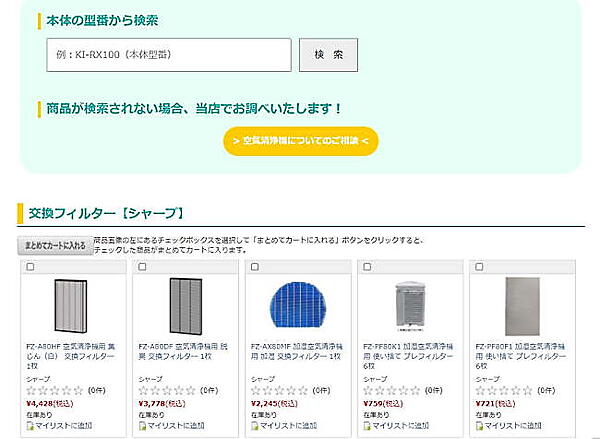Screen dimensions: 600x439
Task: Click the ¥2,245 price text
Action: (274, 403)
